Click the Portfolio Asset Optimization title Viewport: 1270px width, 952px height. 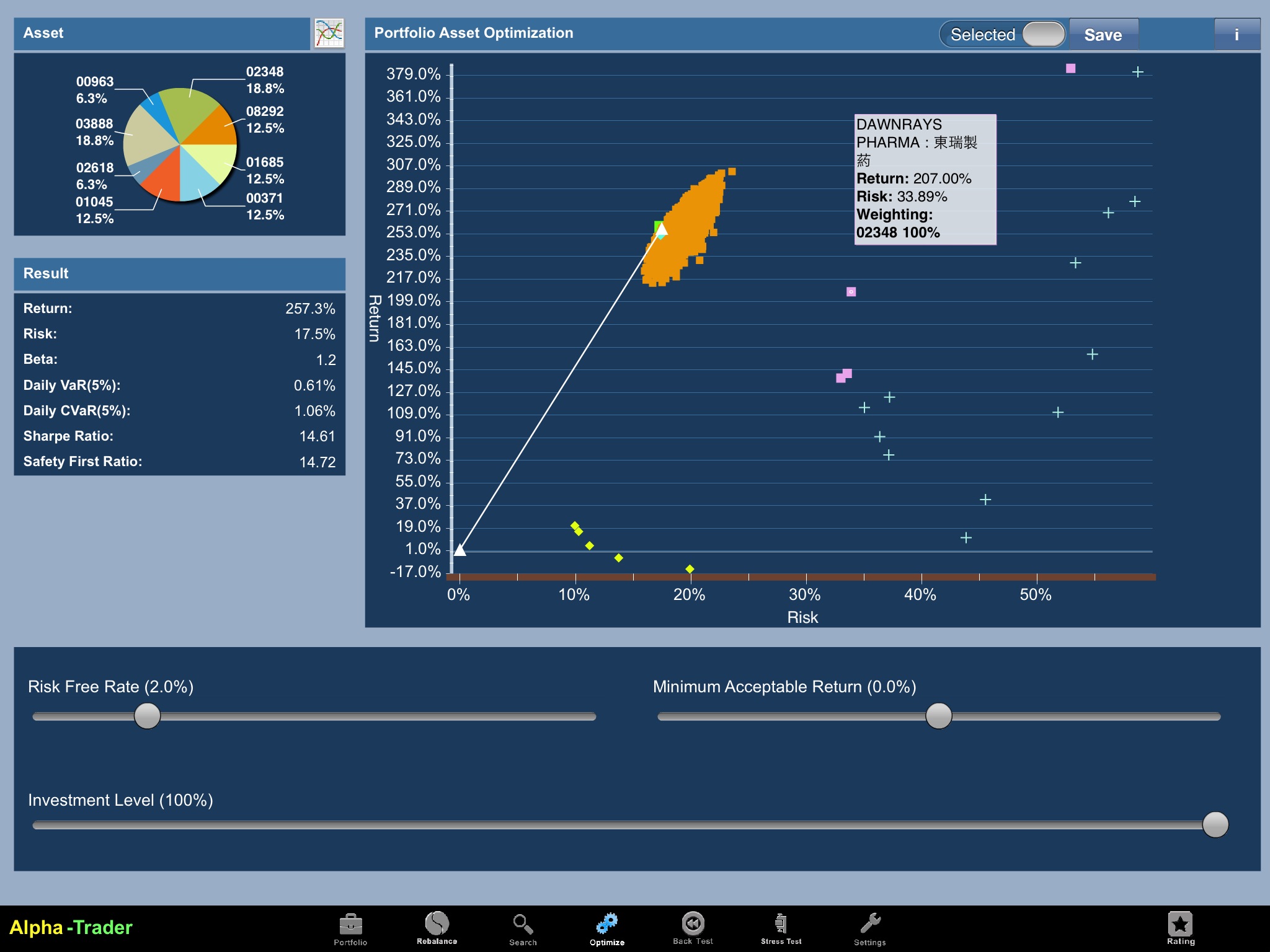coord(474,33)
